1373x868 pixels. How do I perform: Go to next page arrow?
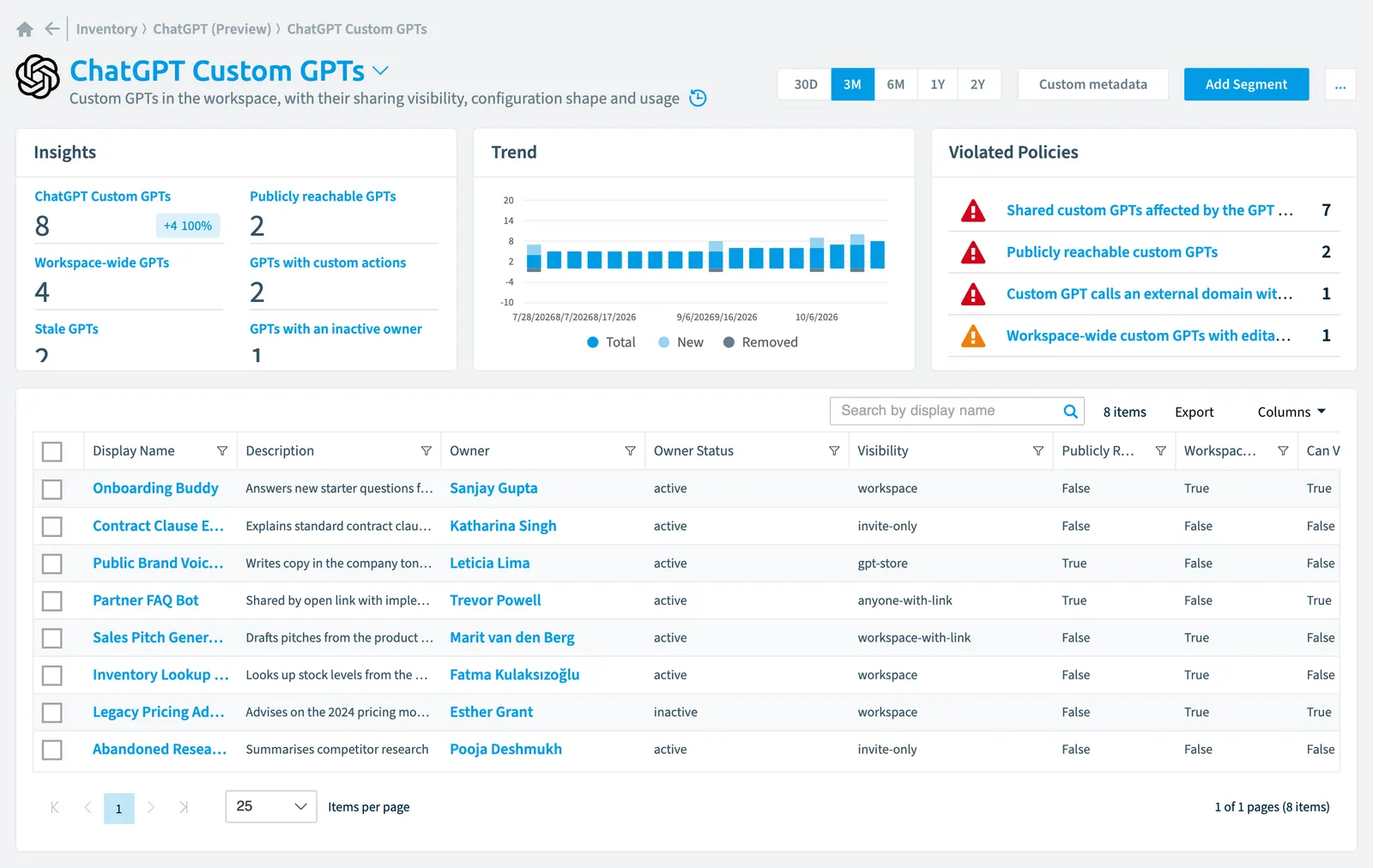click(x=151, y=807)
